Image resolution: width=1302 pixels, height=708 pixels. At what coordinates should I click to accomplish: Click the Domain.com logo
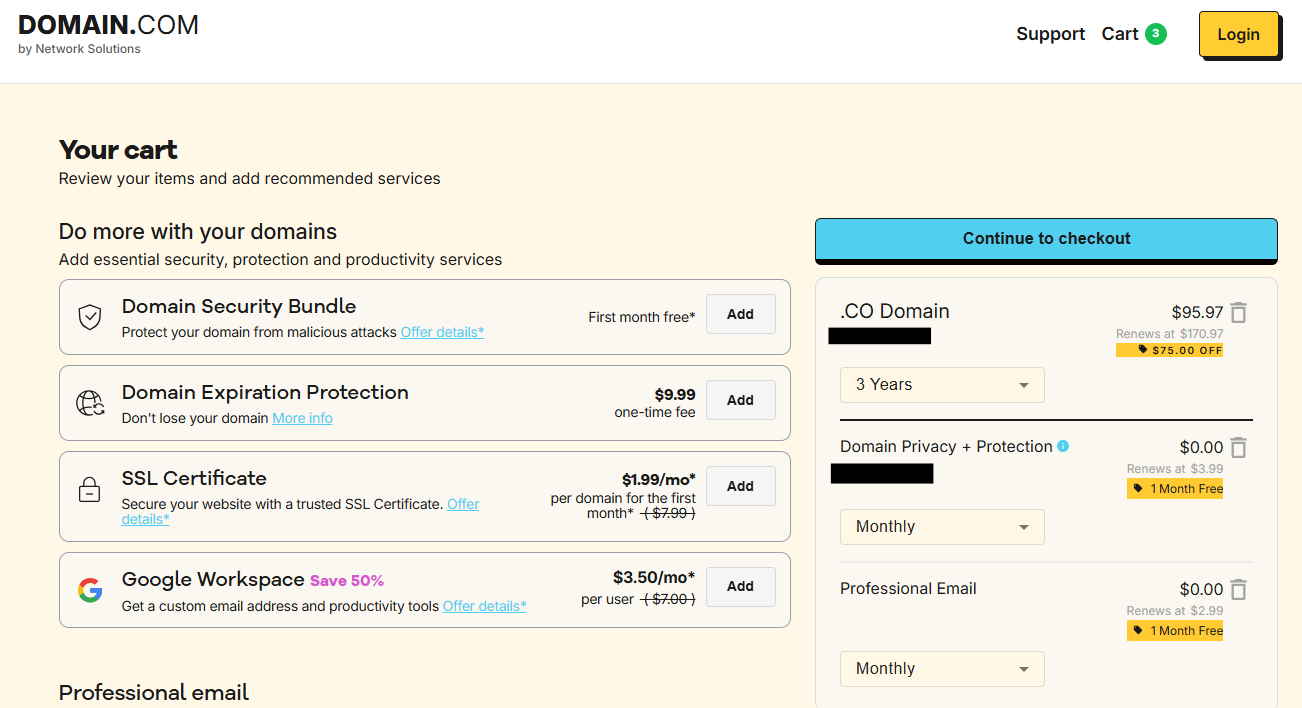tap(108, 33)
